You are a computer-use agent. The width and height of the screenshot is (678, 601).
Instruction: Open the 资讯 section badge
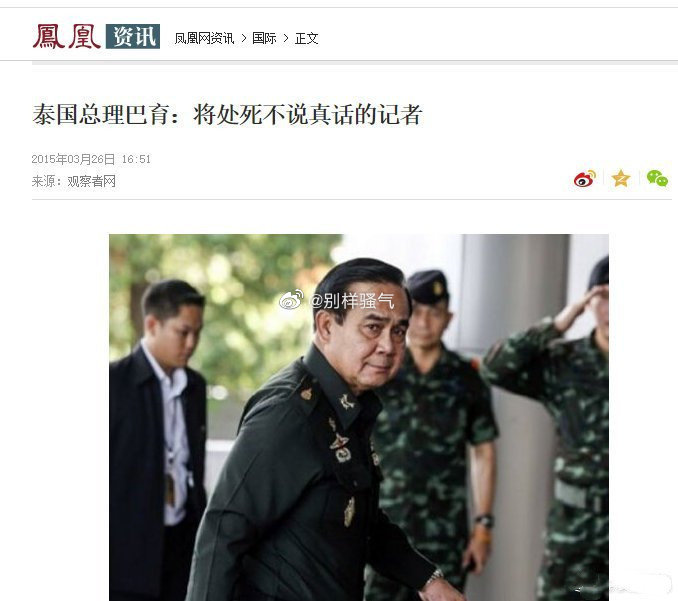pyautogui.click(x=133, y=36)
